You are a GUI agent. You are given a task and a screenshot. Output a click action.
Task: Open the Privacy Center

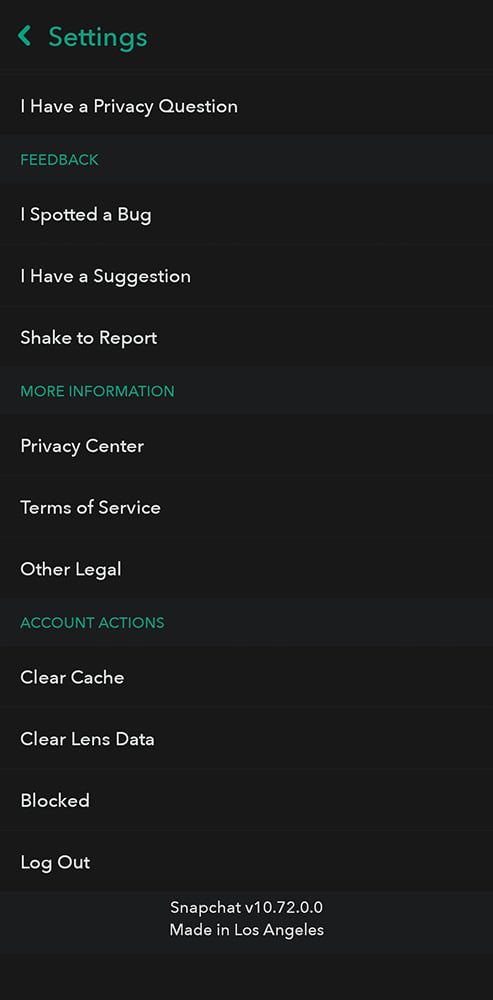pyautogui.click(x=246, y=446)
